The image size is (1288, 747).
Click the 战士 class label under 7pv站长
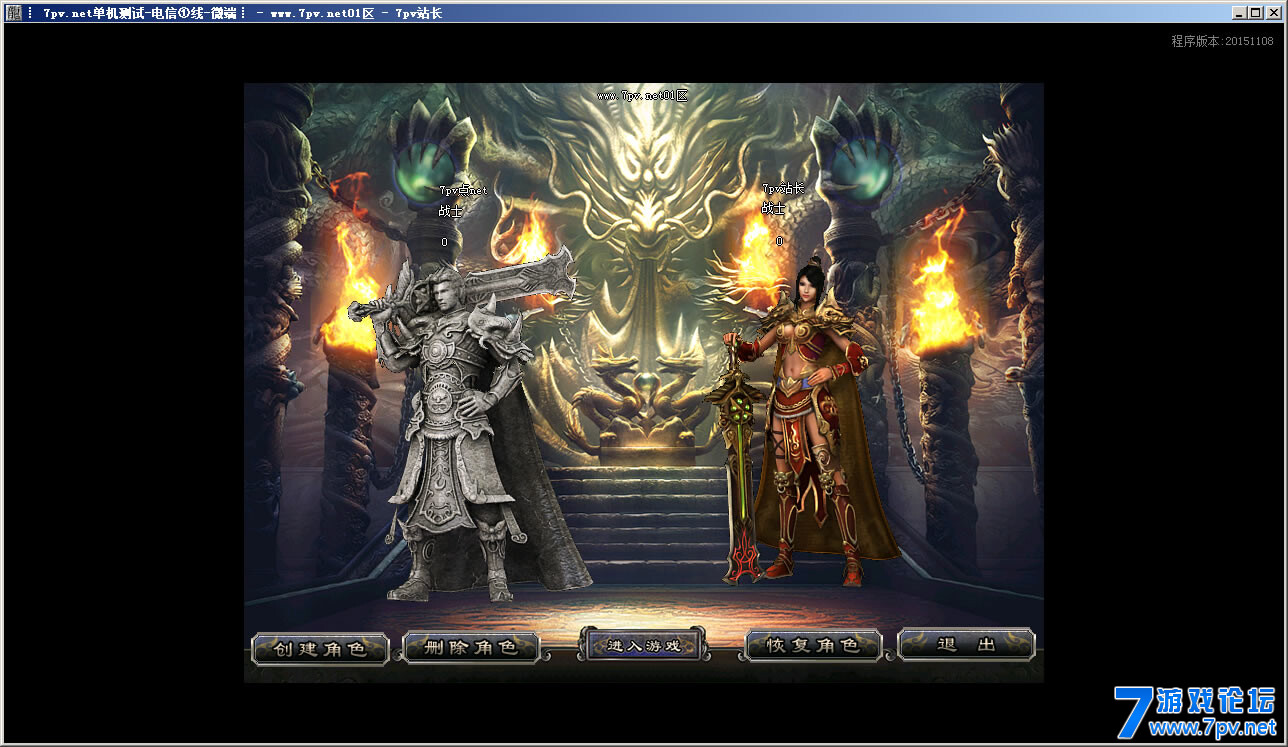773,208
